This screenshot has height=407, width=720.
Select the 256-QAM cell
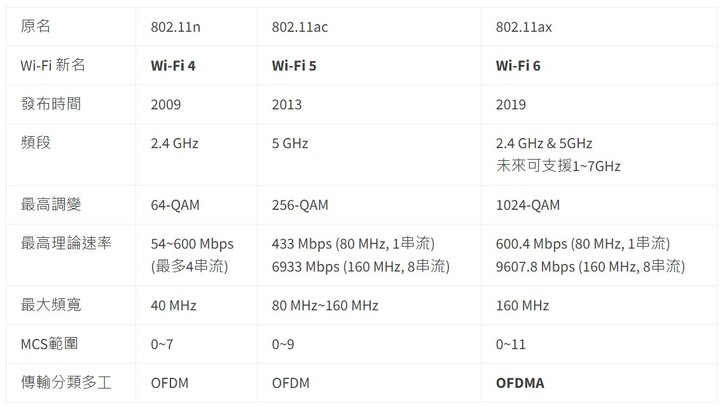click(x=369, y=205)
